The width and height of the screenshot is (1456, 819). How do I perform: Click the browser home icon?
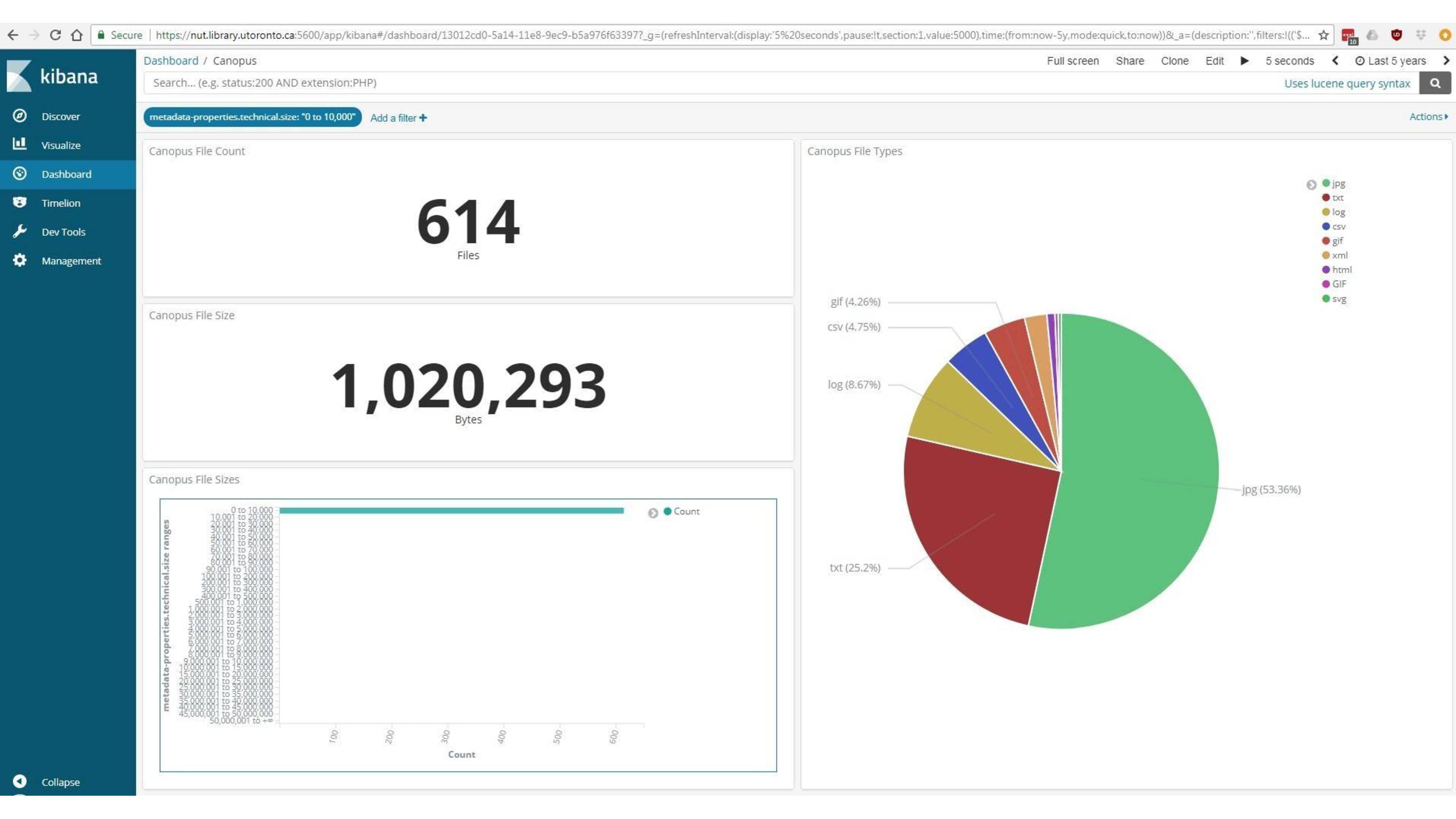pyautogui.click(x=77, y=35)
